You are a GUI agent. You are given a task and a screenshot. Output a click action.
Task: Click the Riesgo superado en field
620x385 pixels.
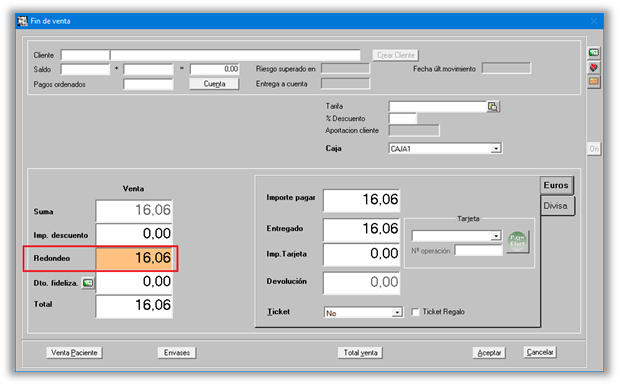(x=345, y=69)
